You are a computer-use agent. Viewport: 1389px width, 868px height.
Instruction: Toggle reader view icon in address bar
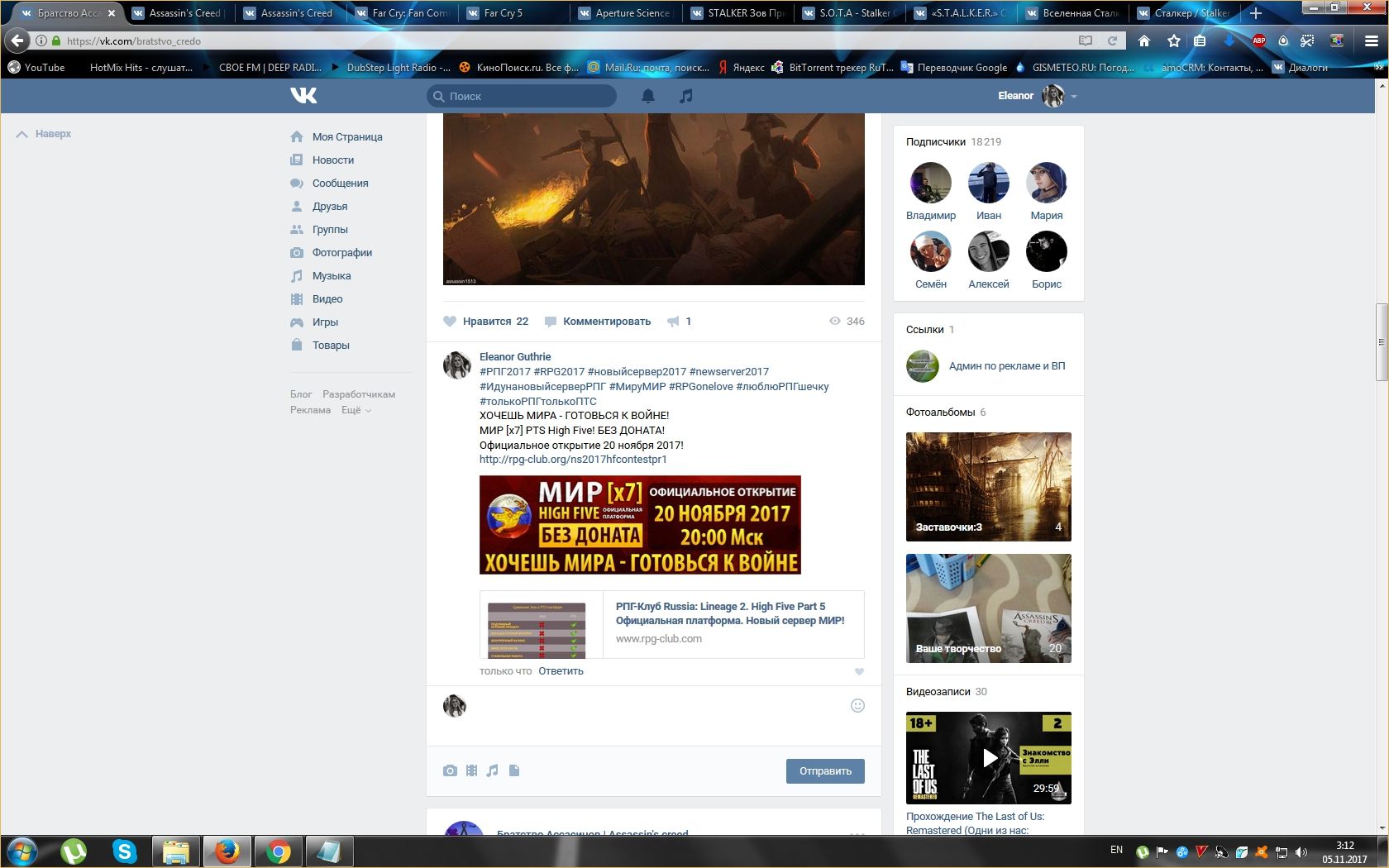pyautogui.click(x=1086, y=41)
